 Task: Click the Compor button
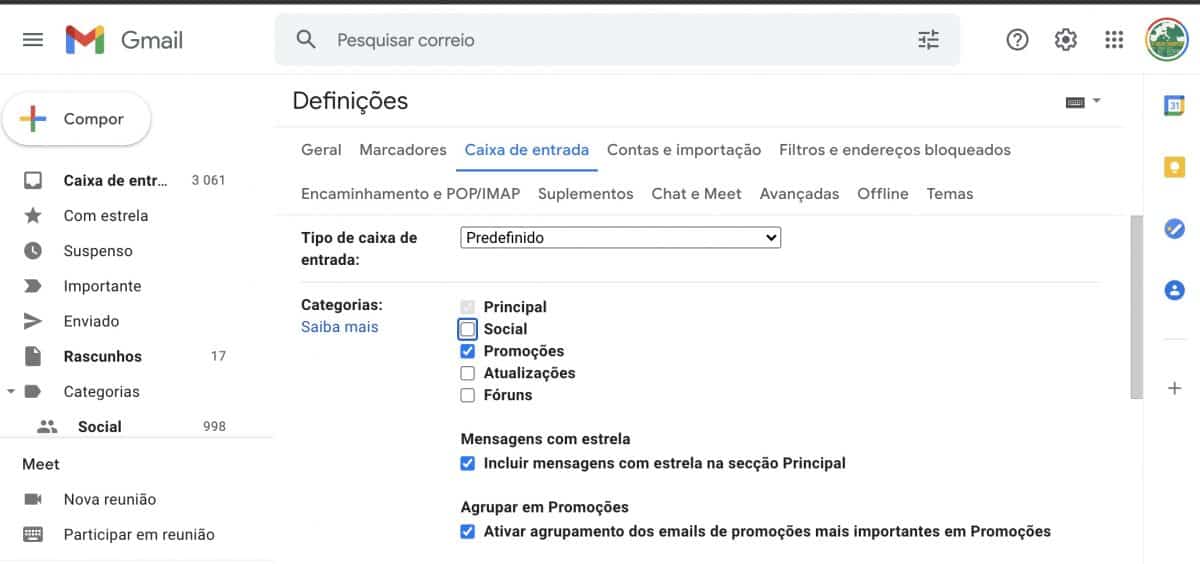(x=77, y=119)
